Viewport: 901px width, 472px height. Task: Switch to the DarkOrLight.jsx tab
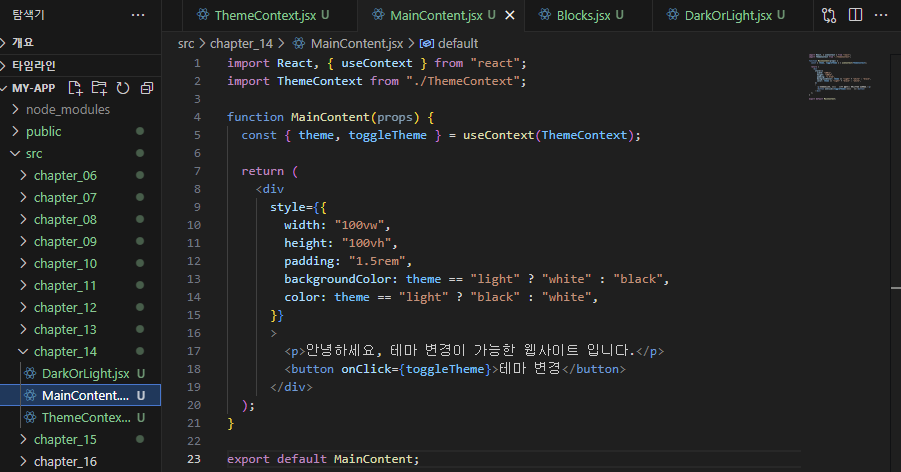733,16
